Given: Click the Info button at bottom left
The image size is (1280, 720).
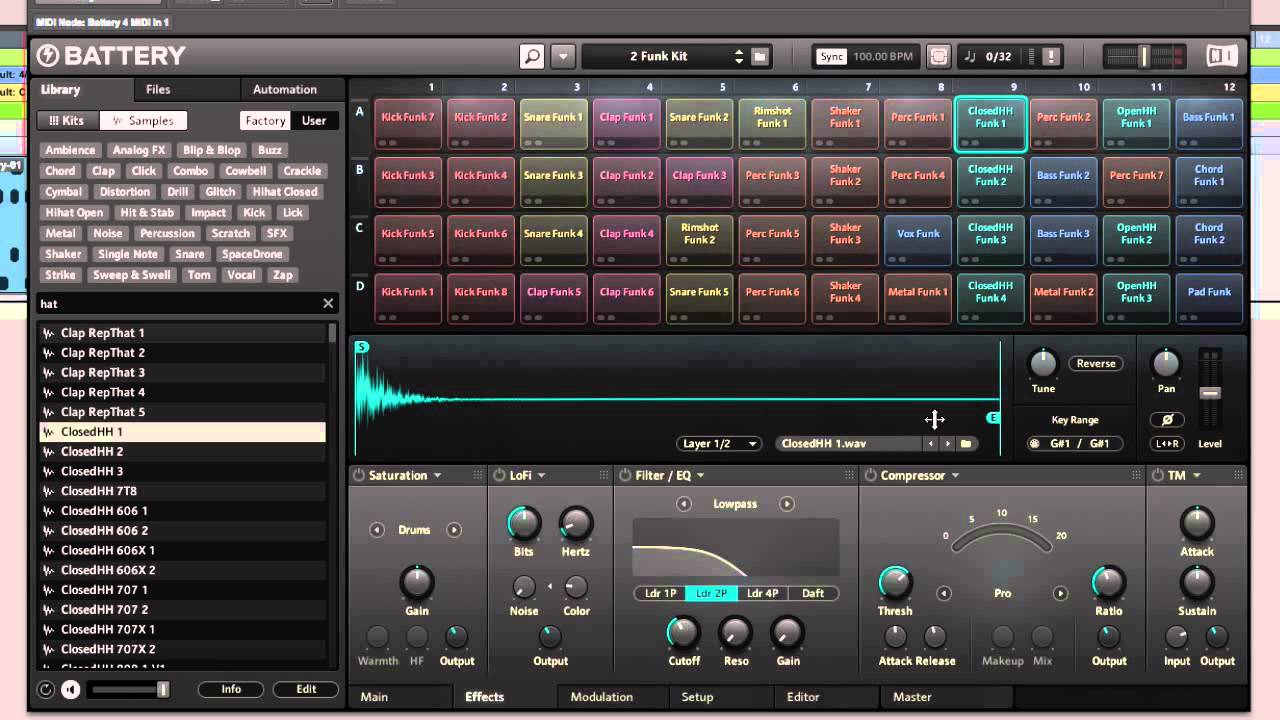Looking at the screenshot, I should point(230,689).
